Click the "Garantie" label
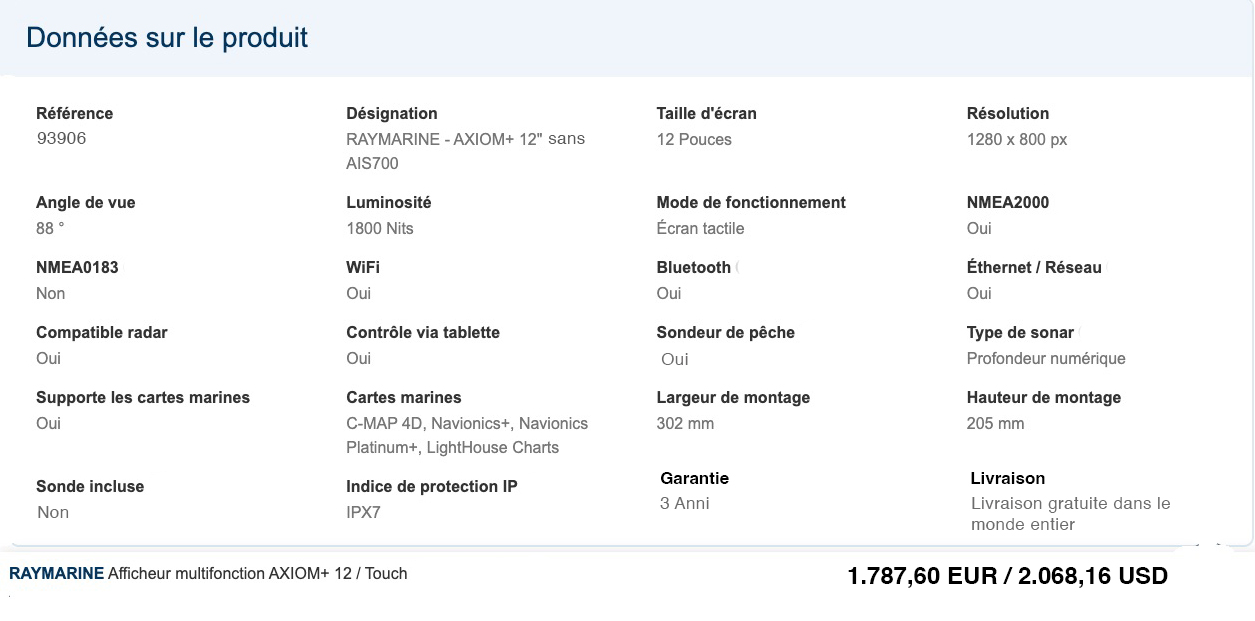Image resolution: width=1255 pixels, height=621 pixels. [694, 479]
